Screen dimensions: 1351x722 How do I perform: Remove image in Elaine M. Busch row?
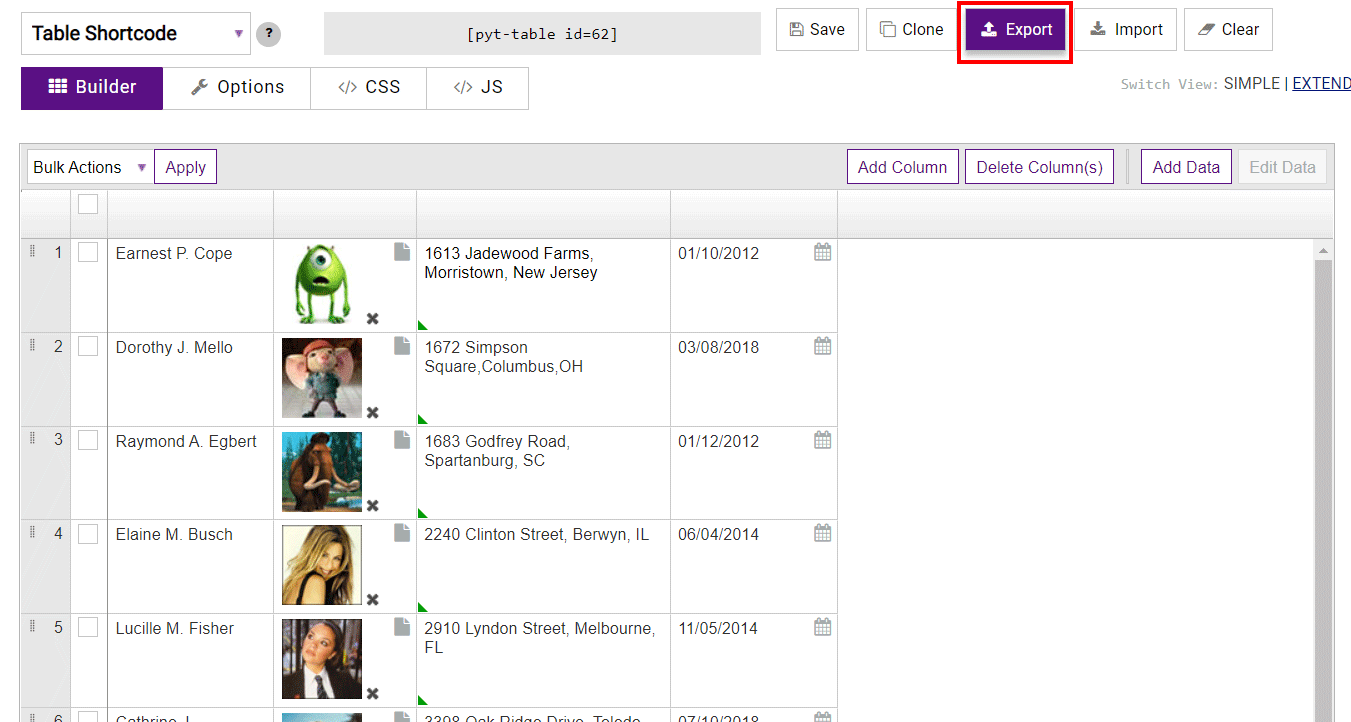pyautogui.click(x=373, y=600)
